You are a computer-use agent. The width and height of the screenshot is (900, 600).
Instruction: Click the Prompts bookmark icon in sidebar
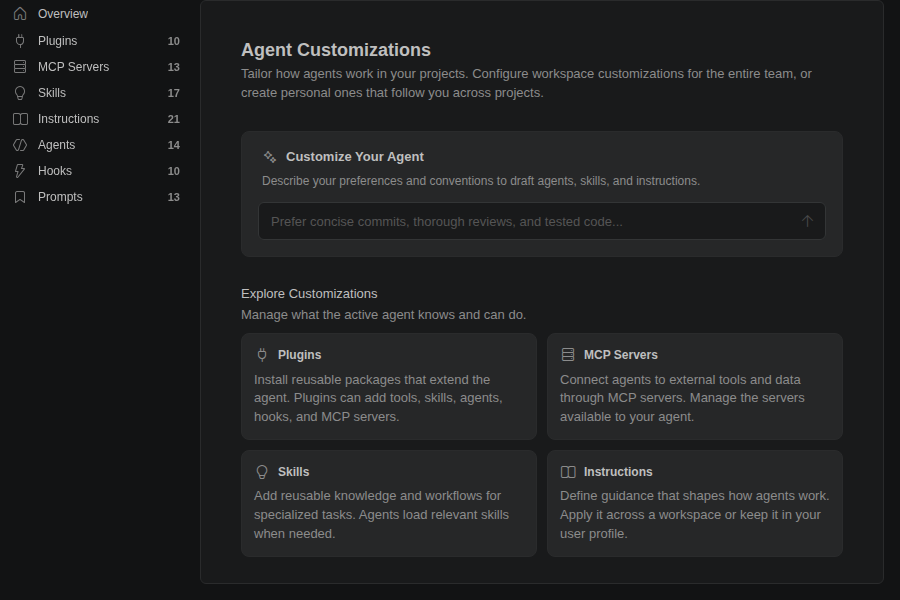pyautogui.click(x=20, y=197)
